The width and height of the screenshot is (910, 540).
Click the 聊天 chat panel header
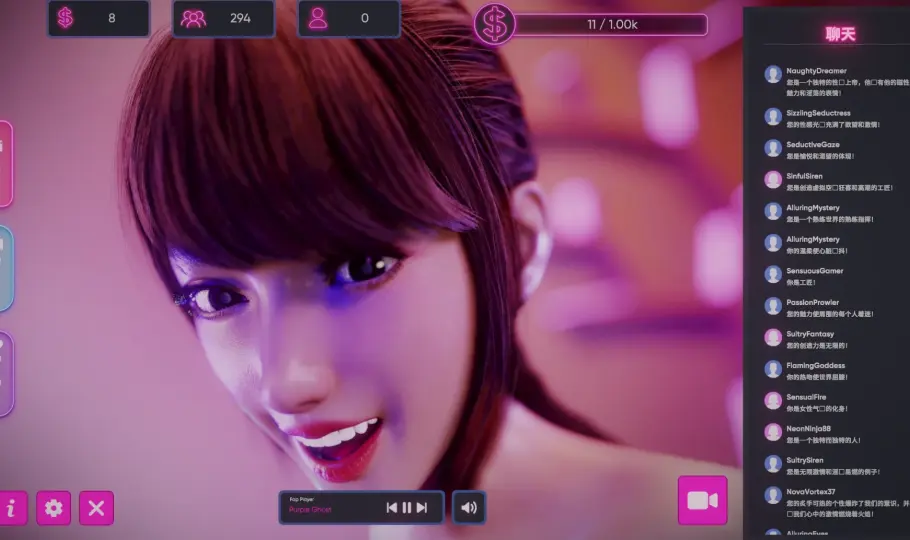click(840, 34)
